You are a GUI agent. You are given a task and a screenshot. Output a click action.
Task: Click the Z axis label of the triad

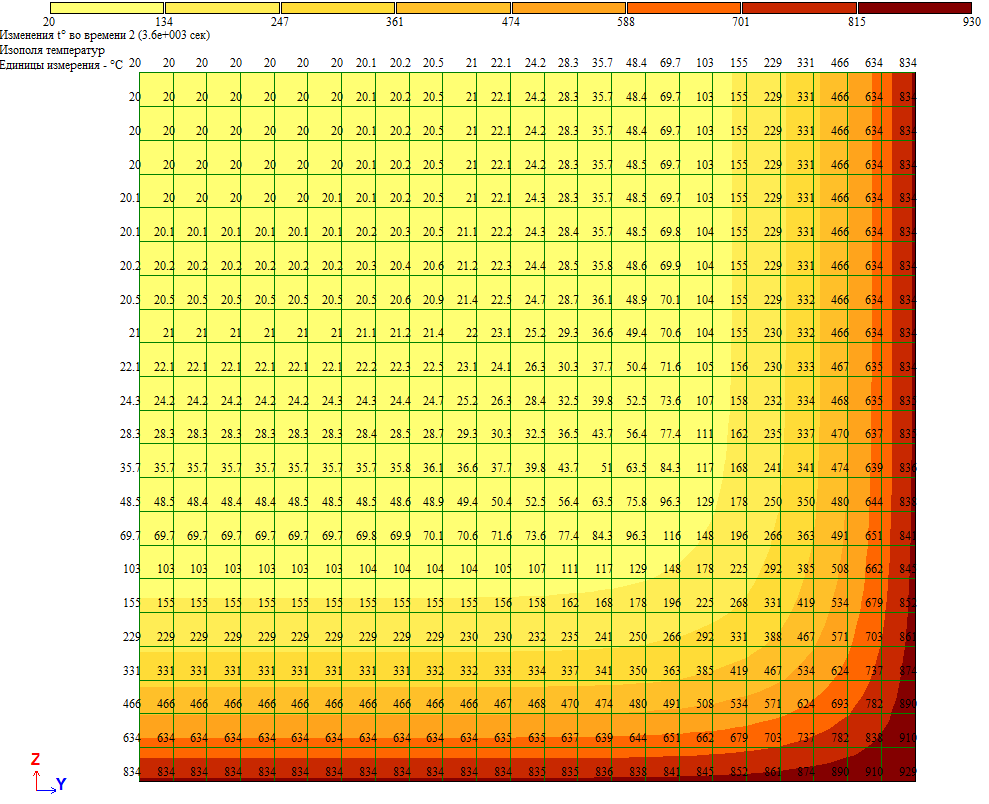(x=35, y=760)
